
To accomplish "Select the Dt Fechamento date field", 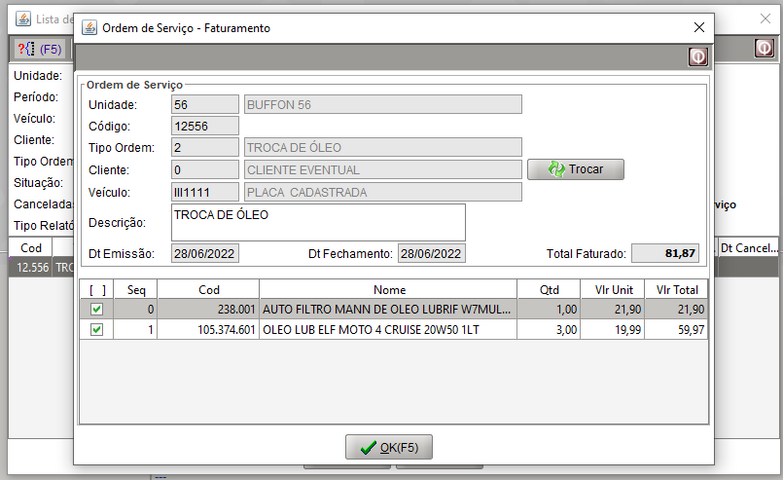I will (x=431, y=253).
